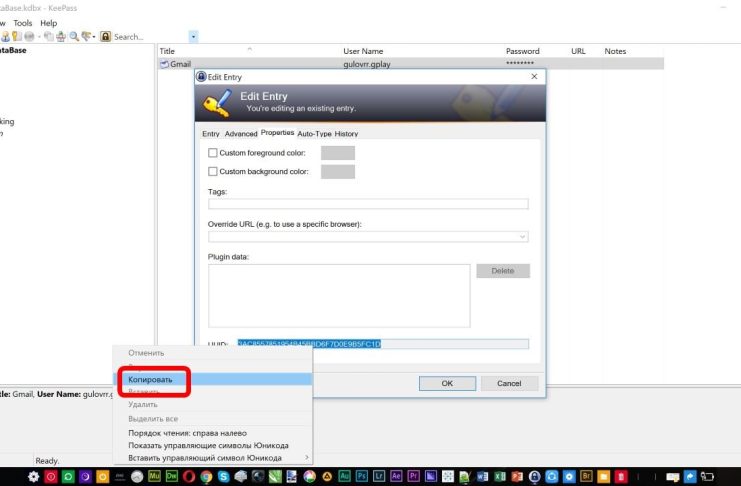Click Cancel in Edit Entry dialog

coord(509,383)
